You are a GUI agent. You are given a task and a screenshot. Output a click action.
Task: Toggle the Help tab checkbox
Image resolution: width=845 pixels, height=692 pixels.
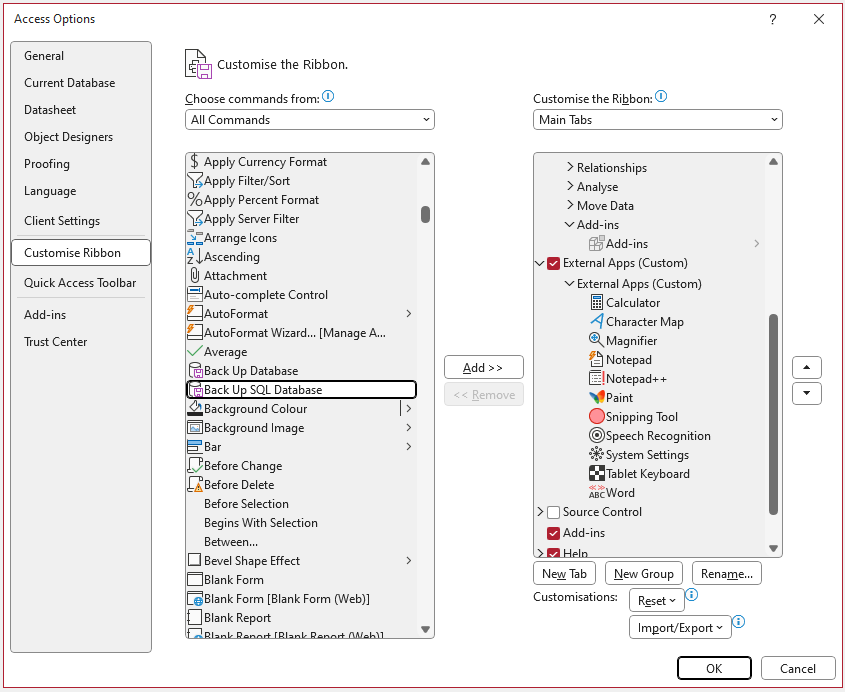pos(553,553)
